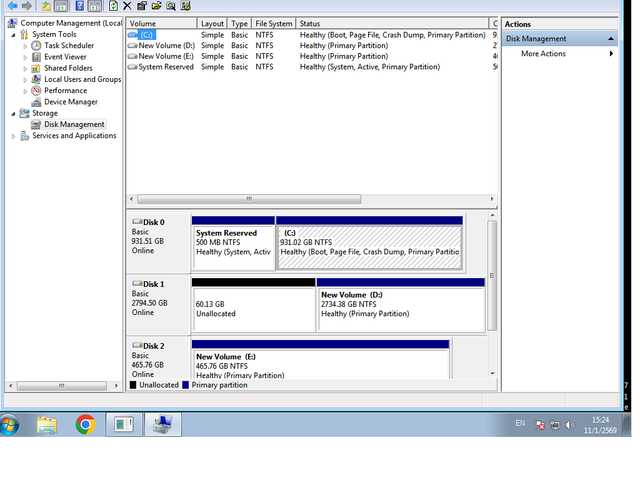Screen dimensions: 640x480
Task: Click the network tray icon
Action: click(555, 425)
